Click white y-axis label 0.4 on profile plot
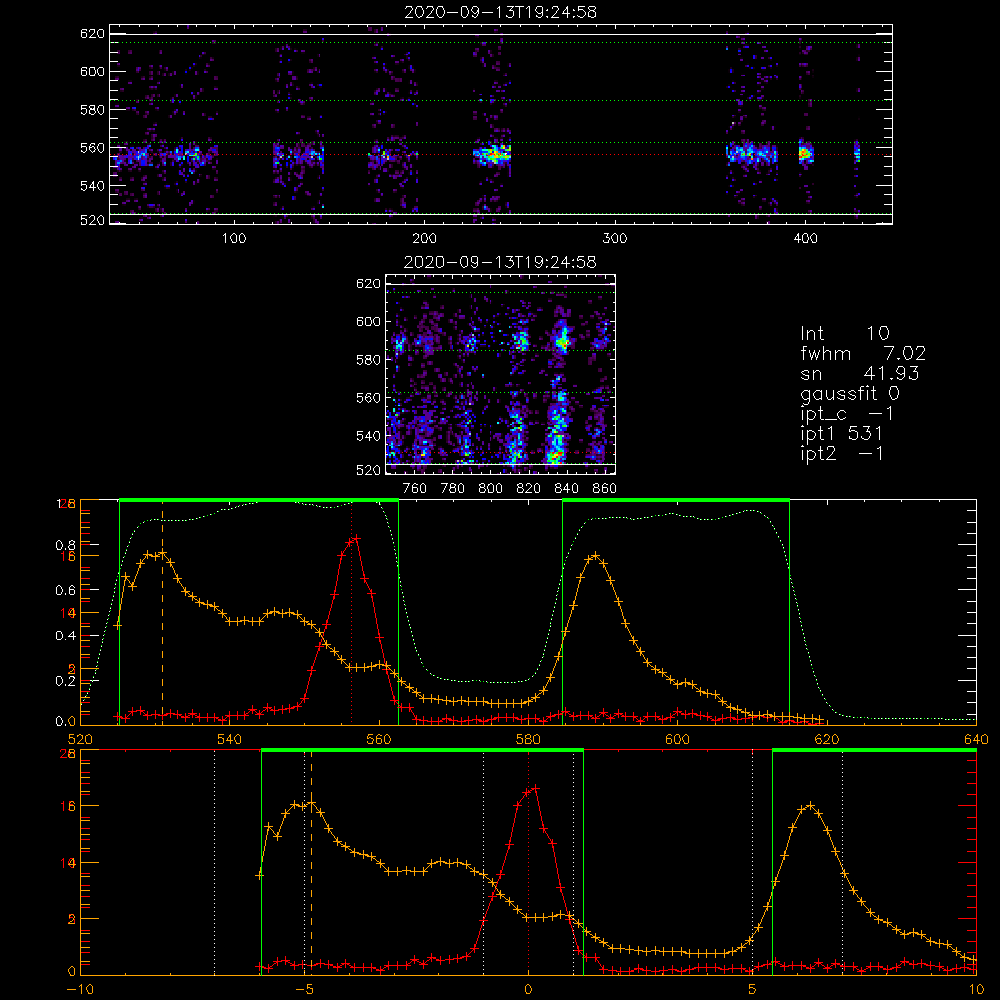 coord(66,636)
